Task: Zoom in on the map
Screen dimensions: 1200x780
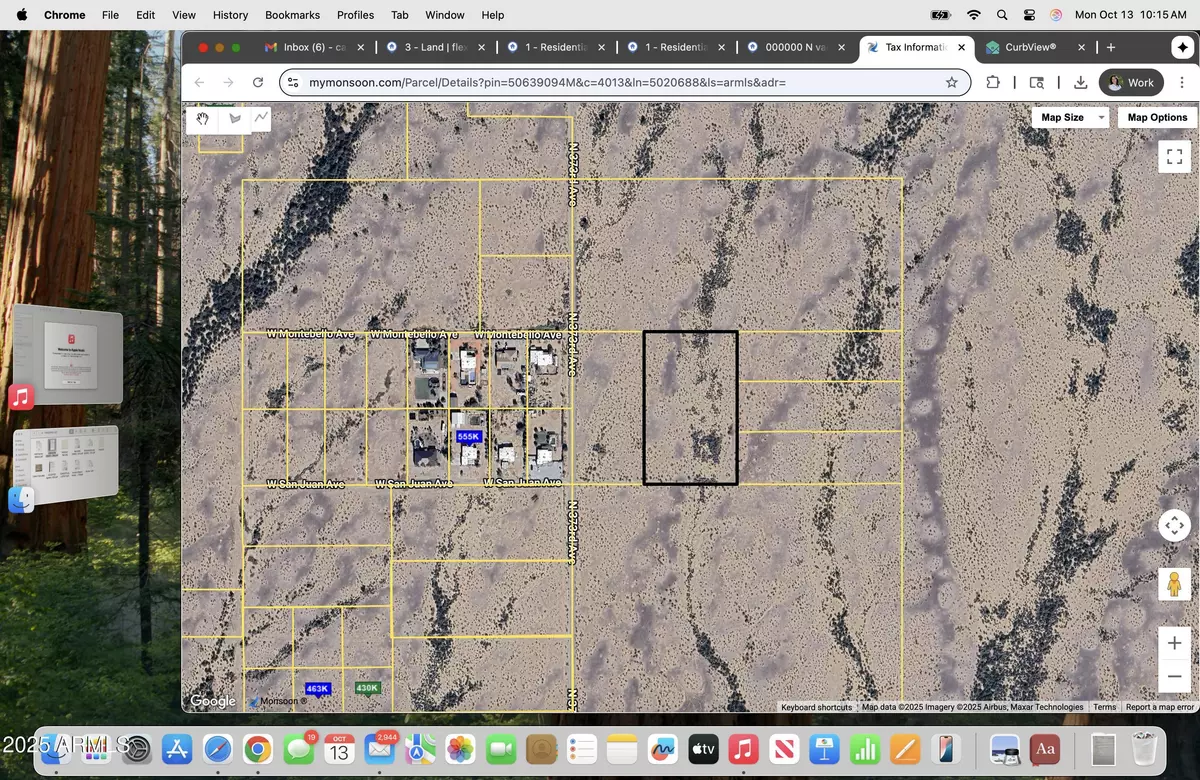Action: click(x=1174, y=642)
